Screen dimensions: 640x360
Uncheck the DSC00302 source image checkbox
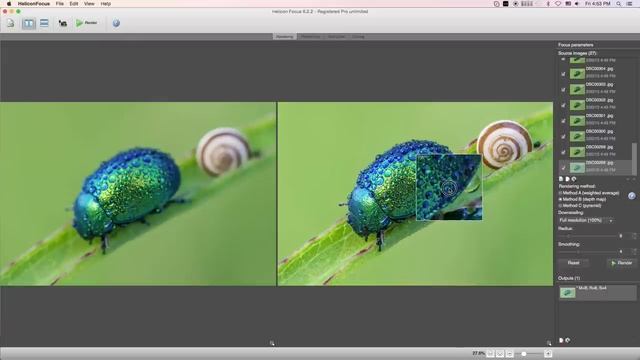563,105
